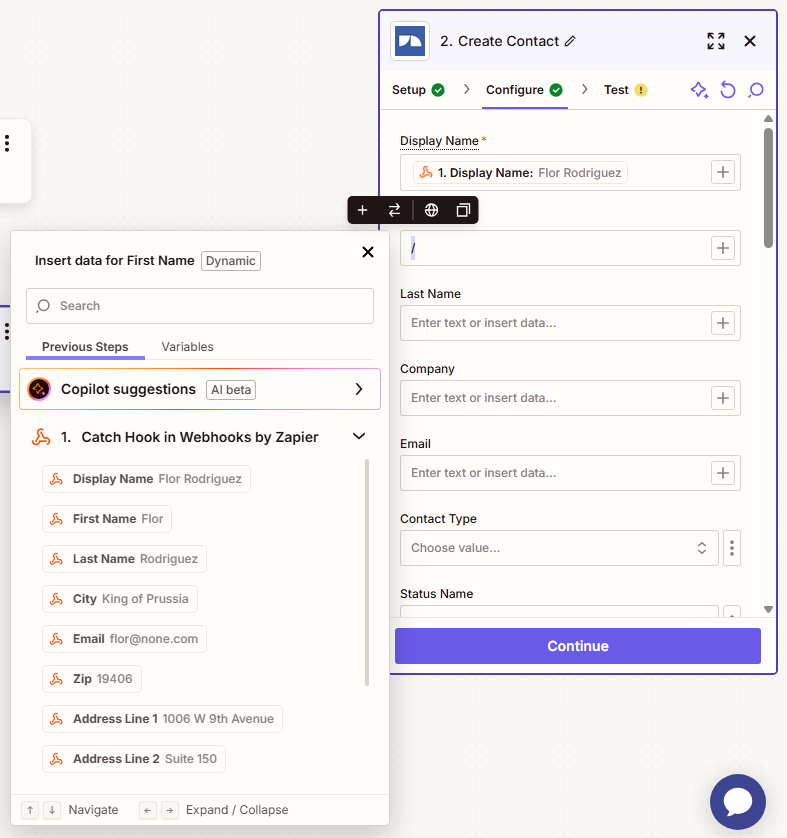Click the swap arrows icon in floating toolbar
The width and height of the screenshot is (787, 838).
[394, 210]
